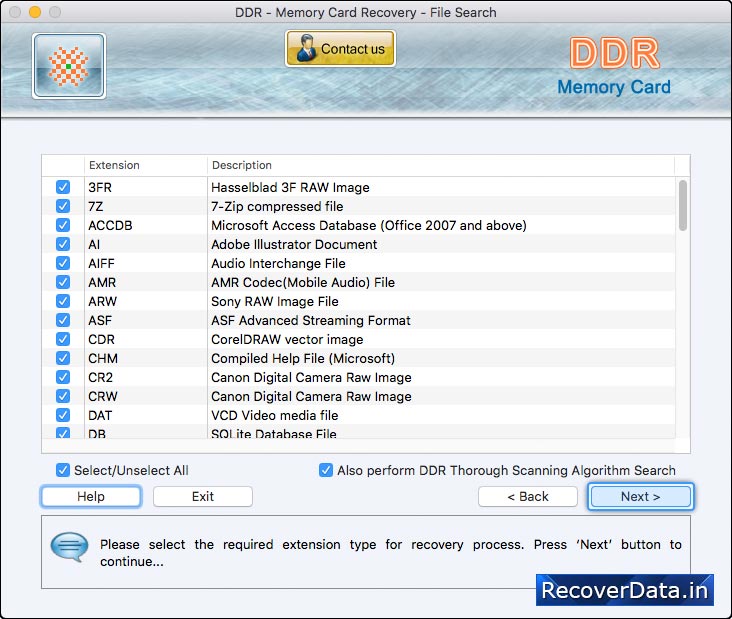Toggle the ASF extension checkbox
Screen dimensions: 732x619
click(x=63, y=320)
